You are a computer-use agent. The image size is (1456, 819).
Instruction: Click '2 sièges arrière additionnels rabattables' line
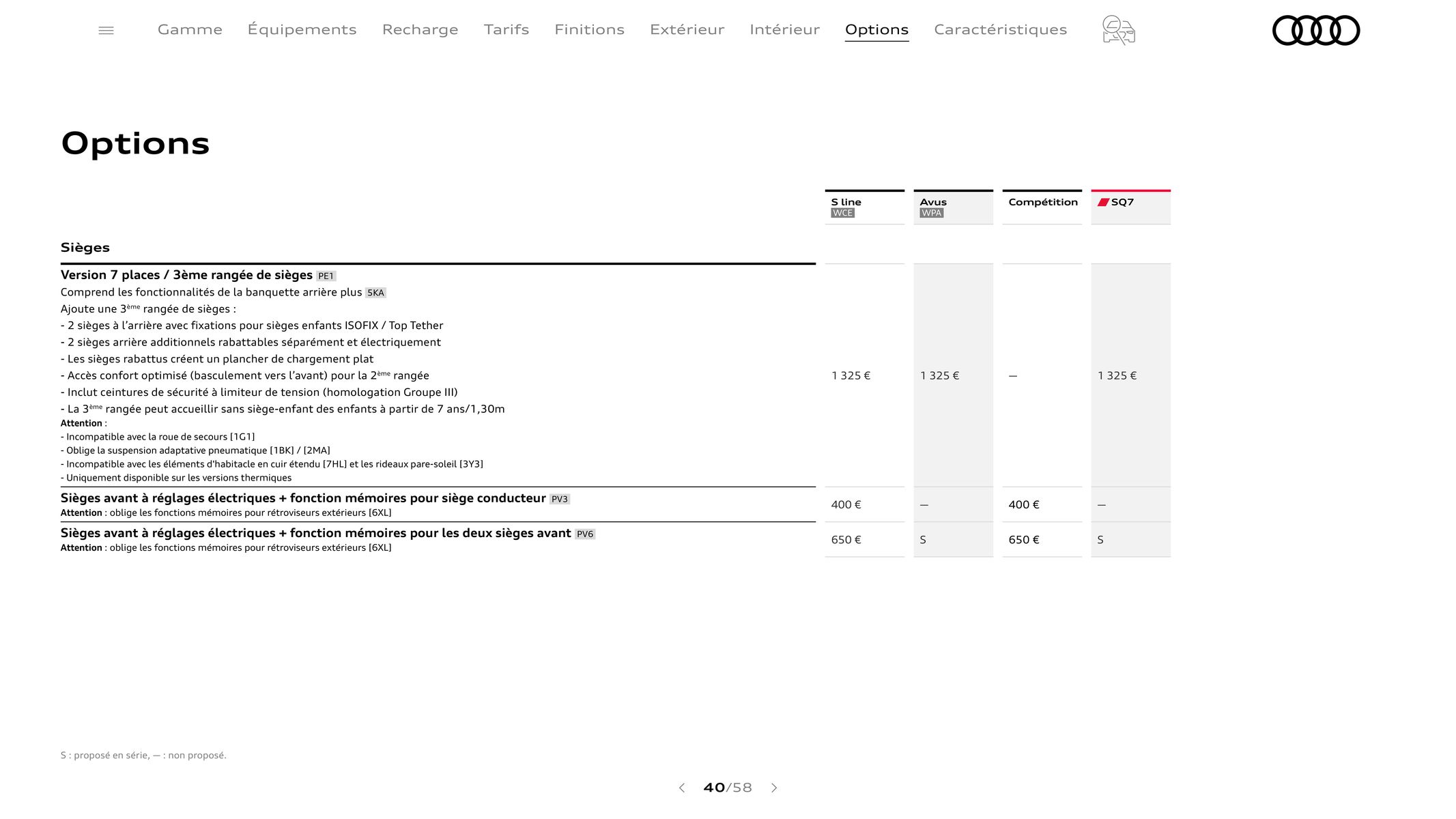coord(251,342)
